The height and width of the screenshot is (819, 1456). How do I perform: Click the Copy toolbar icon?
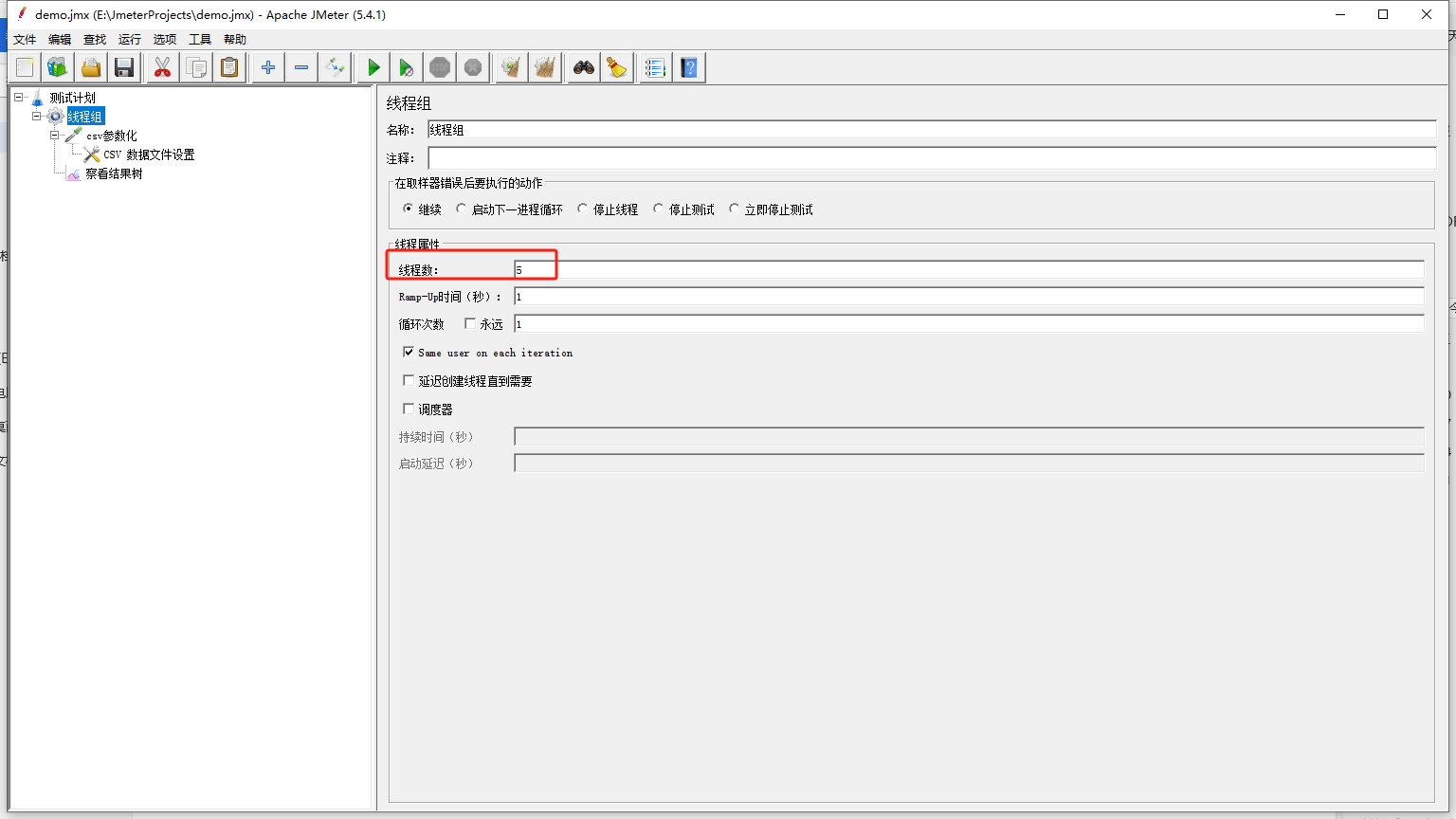coord(196,67)
